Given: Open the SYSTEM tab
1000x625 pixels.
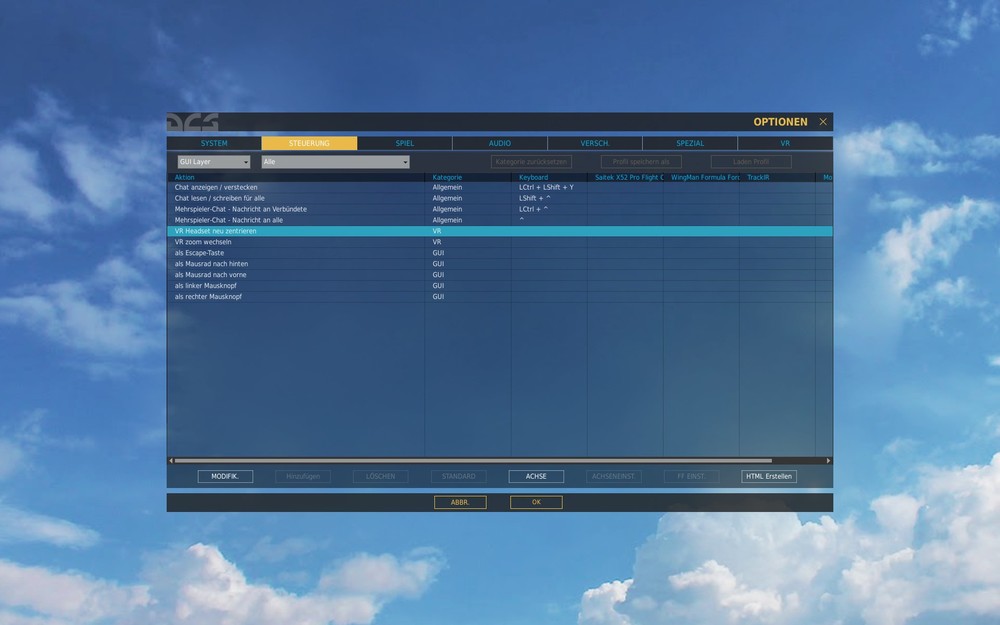Looking at the screenshot, I should tap(214, 143).
